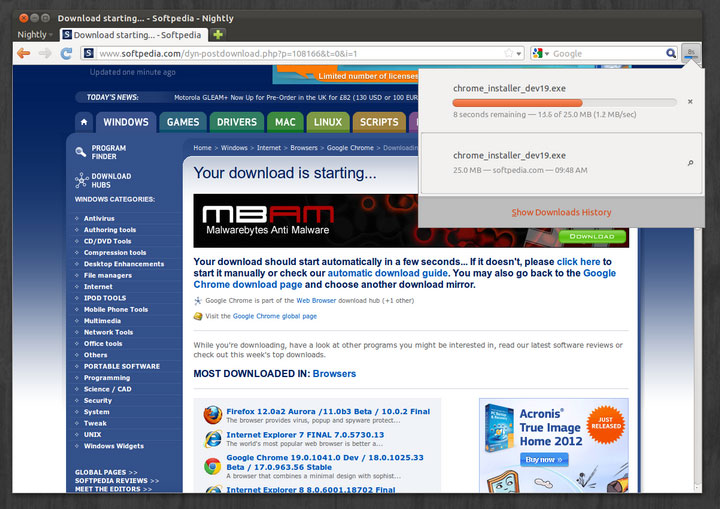Visit the Google Chrome global page link
720x509 pixels.
275,316
